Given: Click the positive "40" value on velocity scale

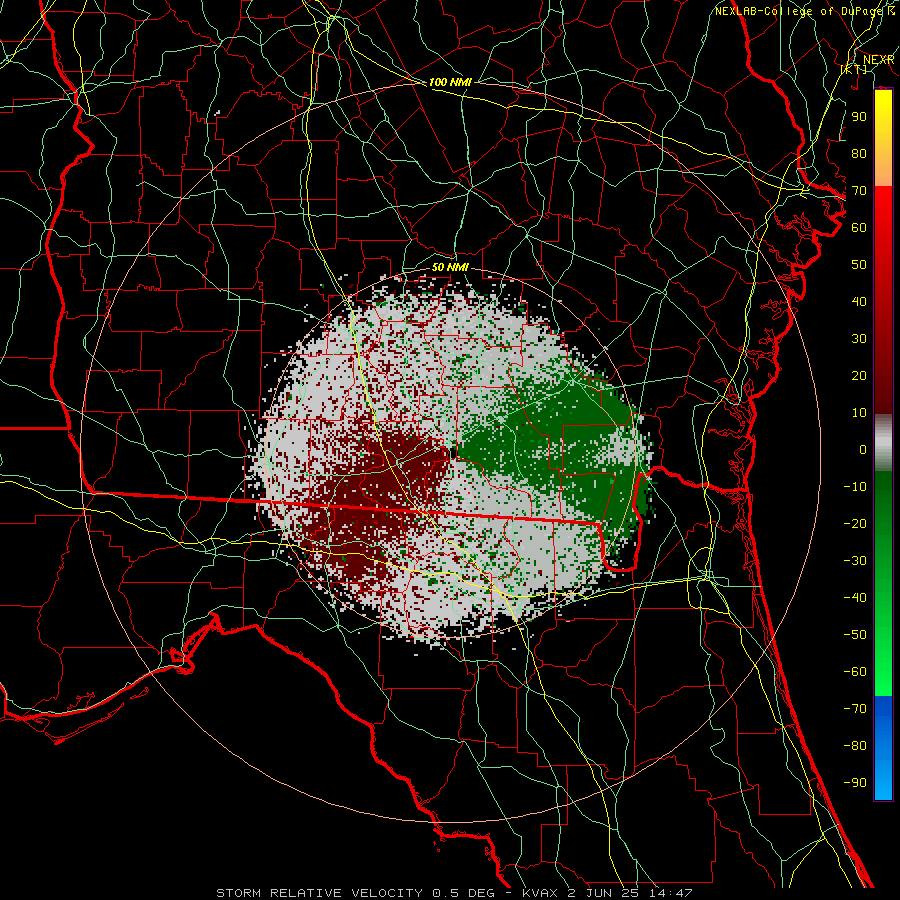Looking at the screenshot, I should click(x=859, y=301).
